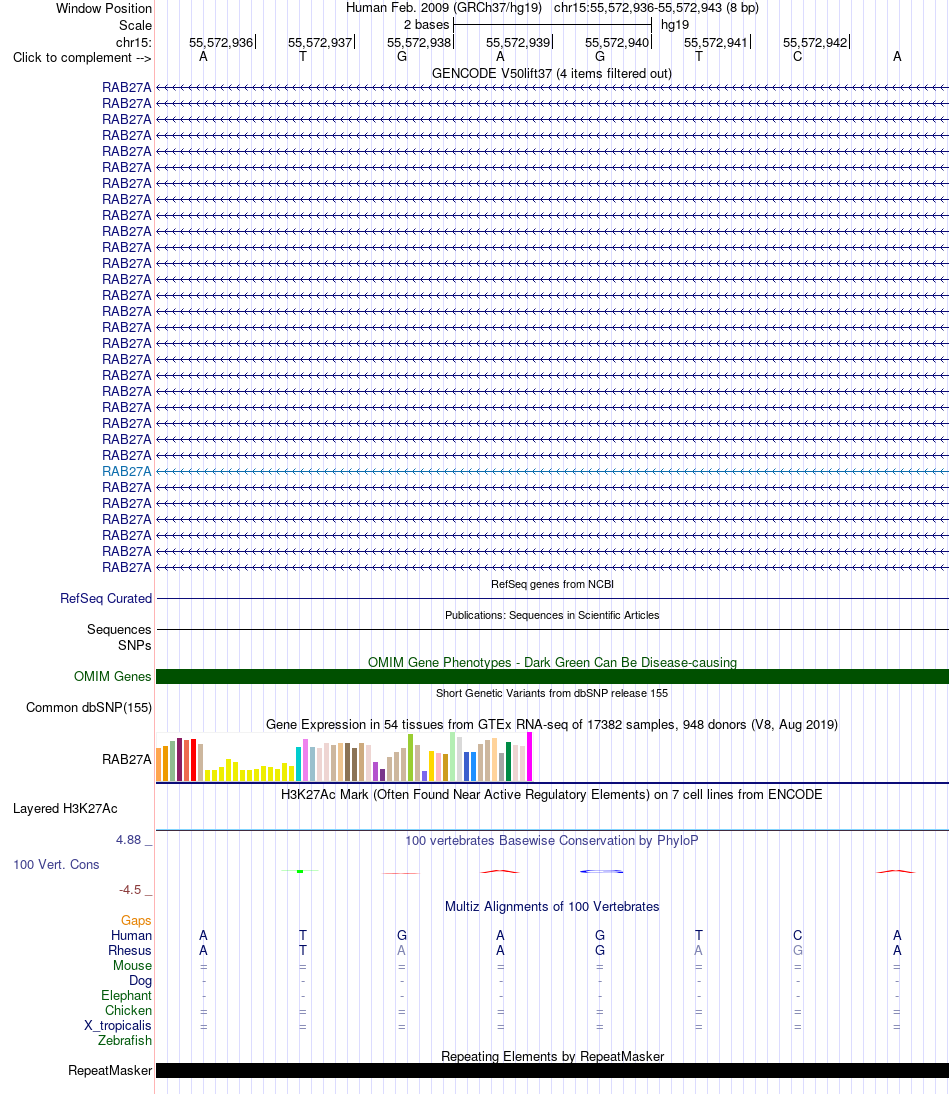Click the blue PhyloP conservation mark
950x1094 pixels.
601,871
